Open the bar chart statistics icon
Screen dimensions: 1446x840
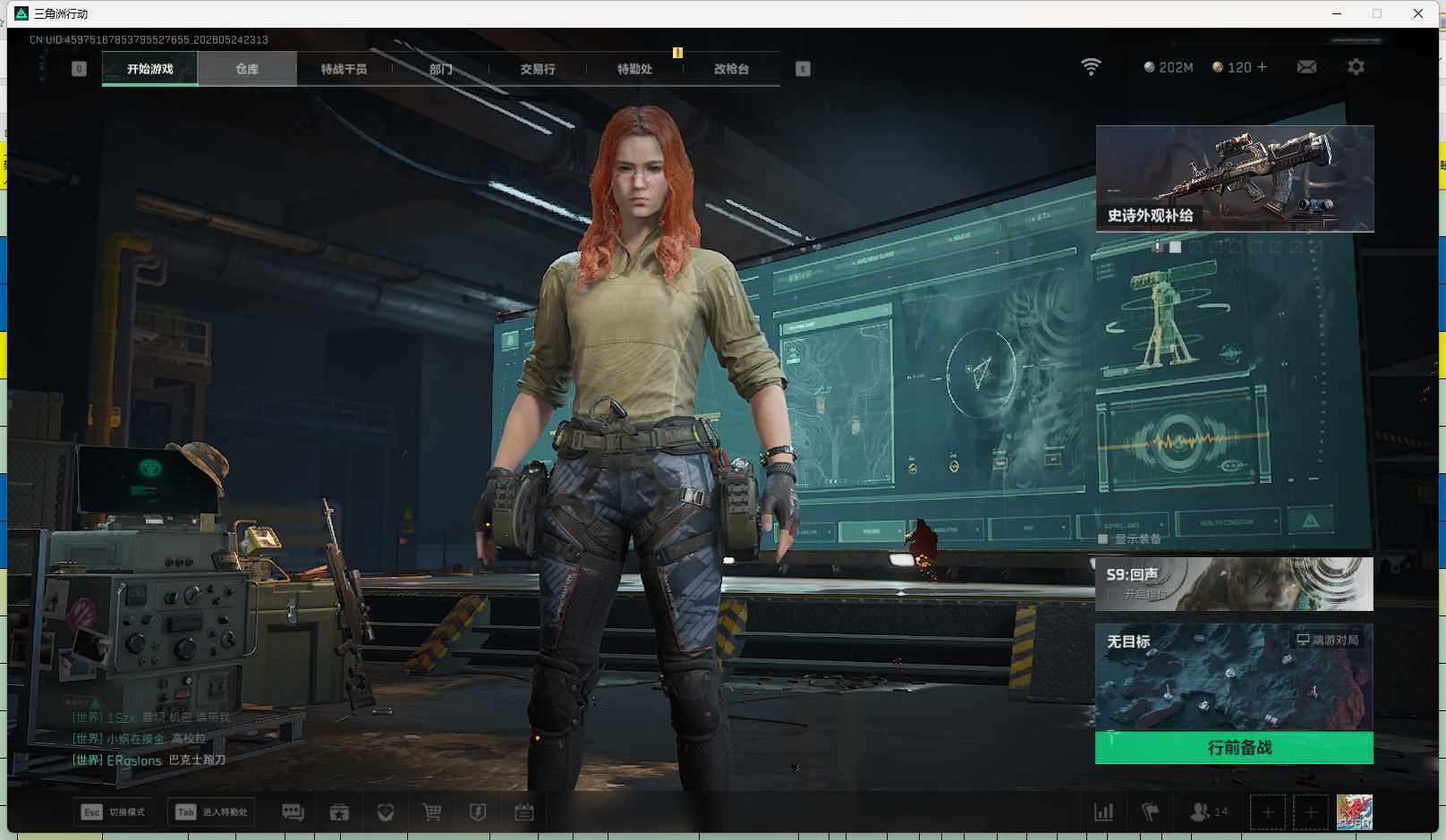[x=1104, y=812]
